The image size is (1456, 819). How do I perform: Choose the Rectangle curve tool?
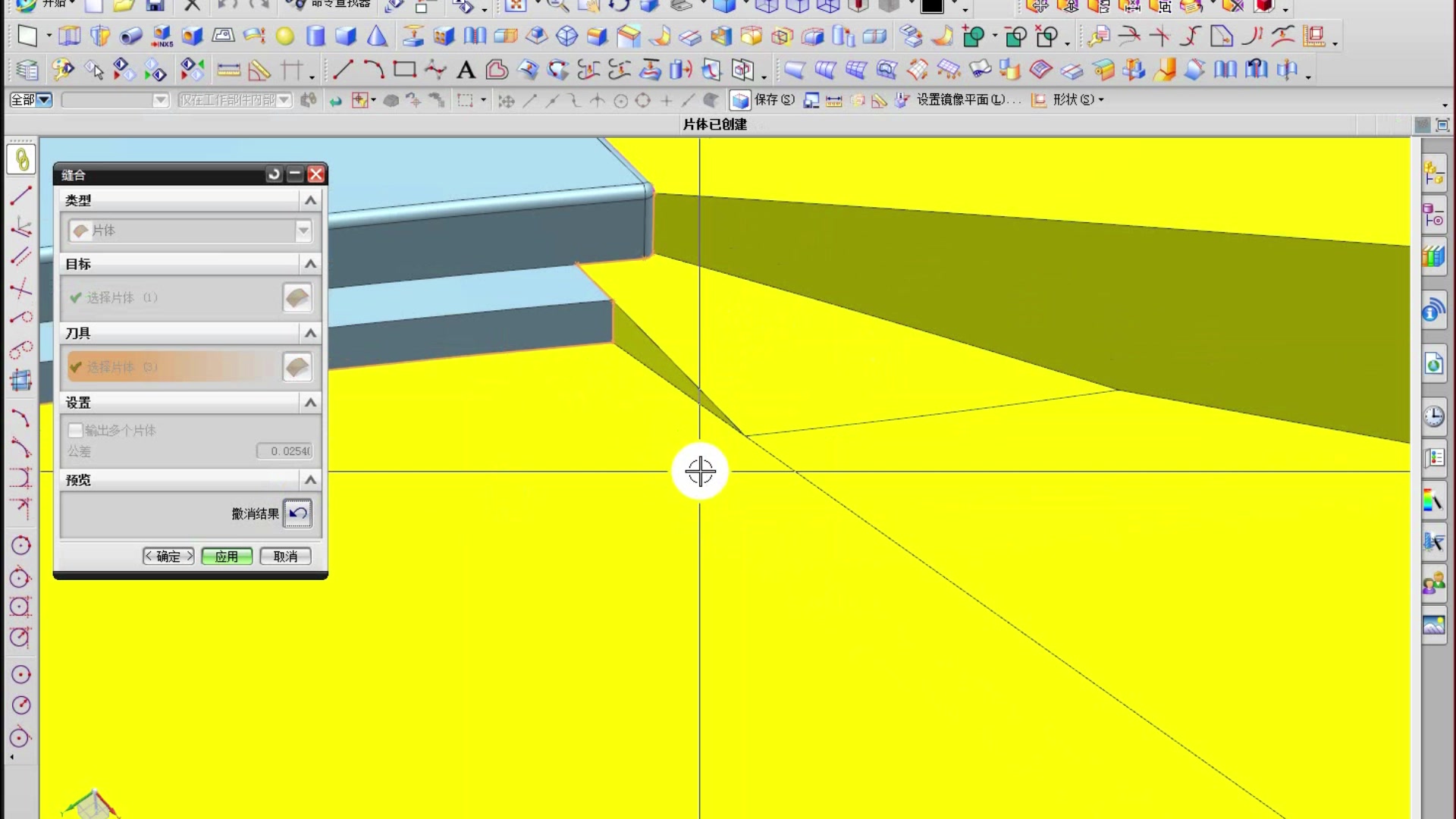404,70
